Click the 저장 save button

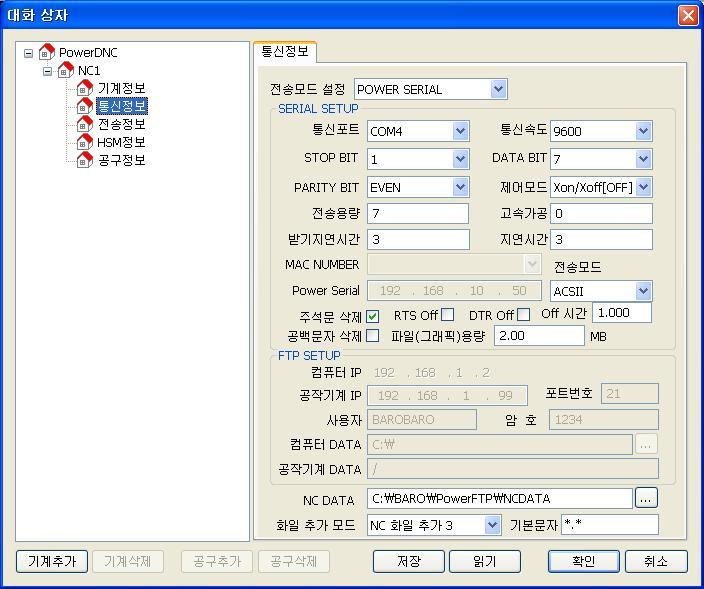pyautogui.click(x=409, y=561)
